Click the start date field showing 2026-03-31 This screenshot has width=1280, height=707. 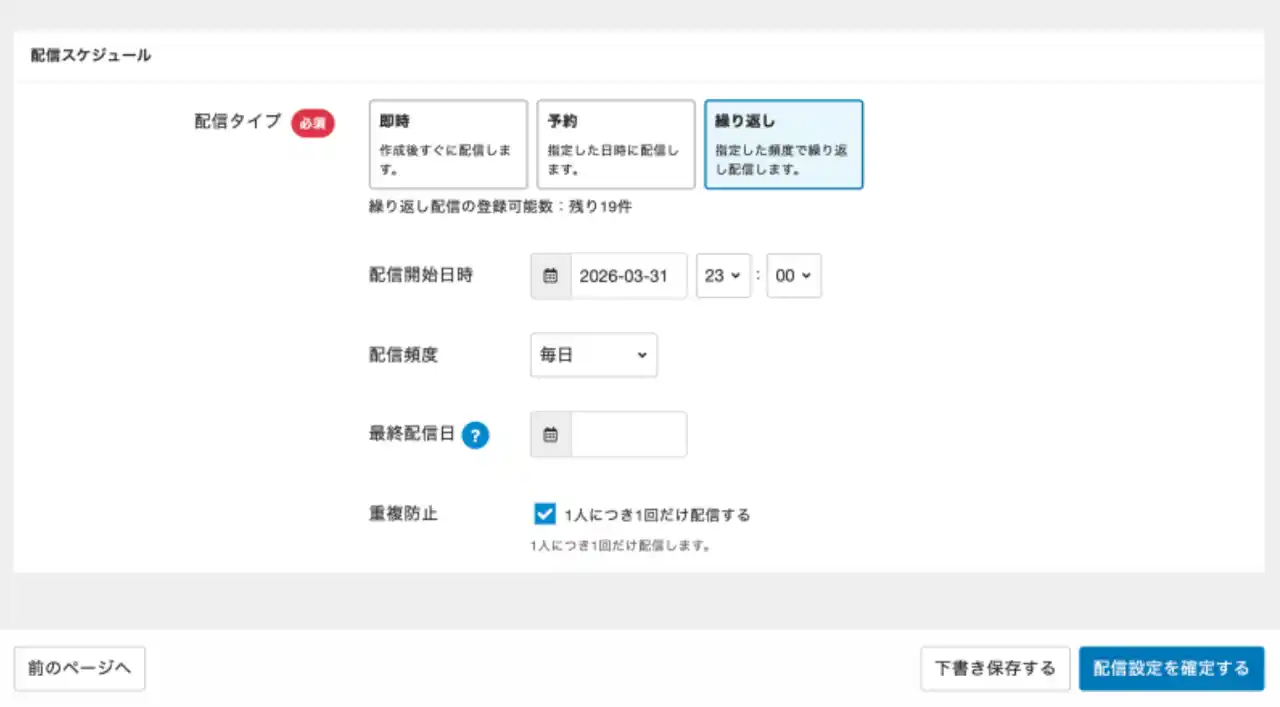pyautogui.click(x=628, y=276)
